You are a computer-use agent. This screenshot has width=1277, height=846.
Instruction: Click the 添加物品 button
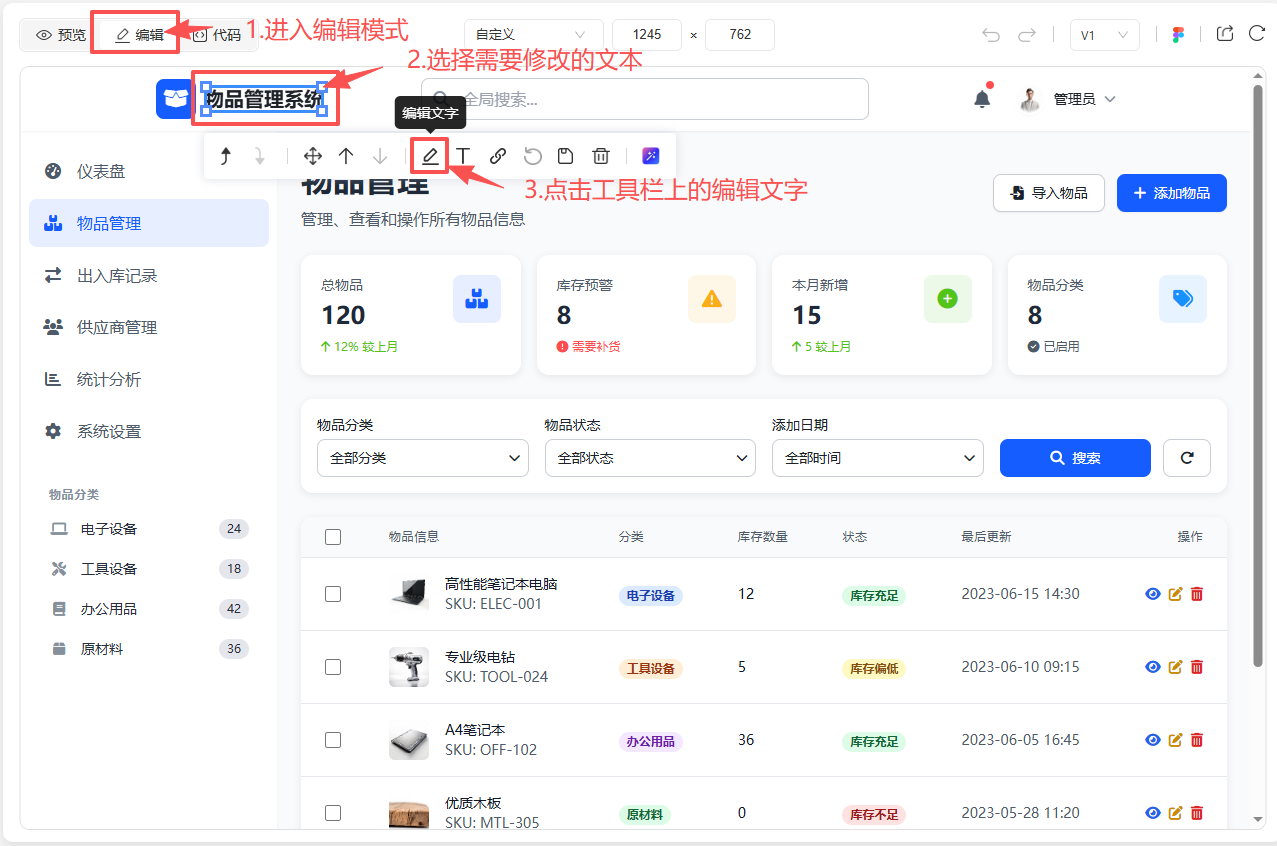point(1171,193)
